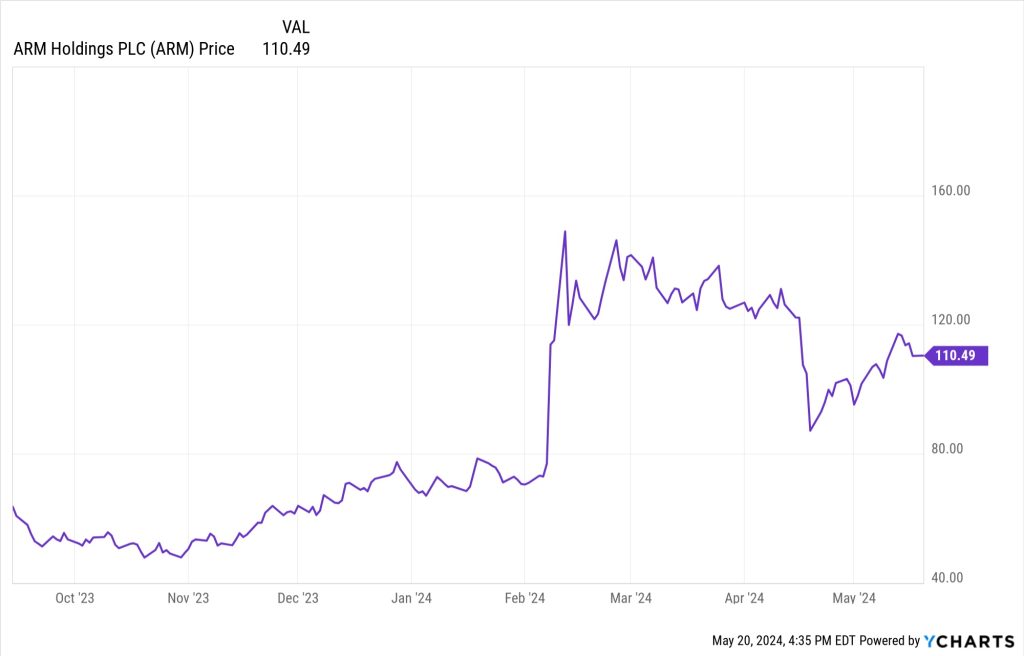Click the highest price peak on the chart line

(x=565, y=232)
